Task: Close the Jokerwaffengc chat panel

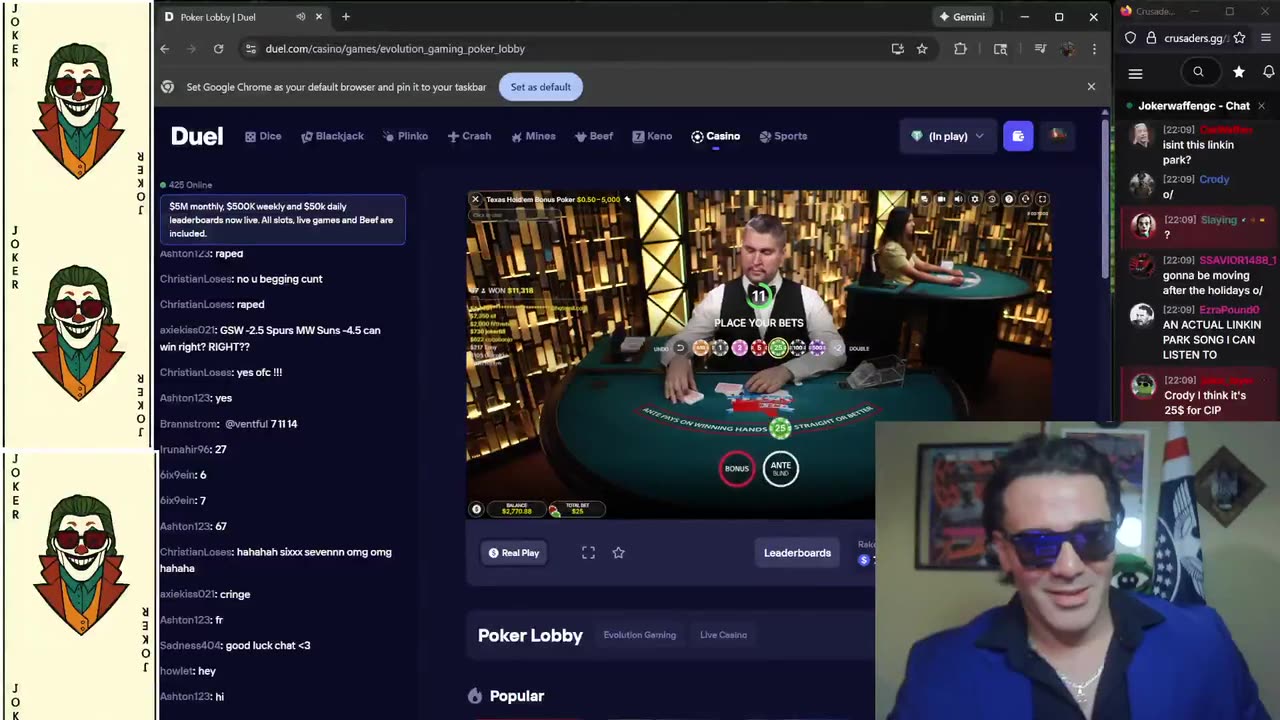Action: pos(1261,106)
